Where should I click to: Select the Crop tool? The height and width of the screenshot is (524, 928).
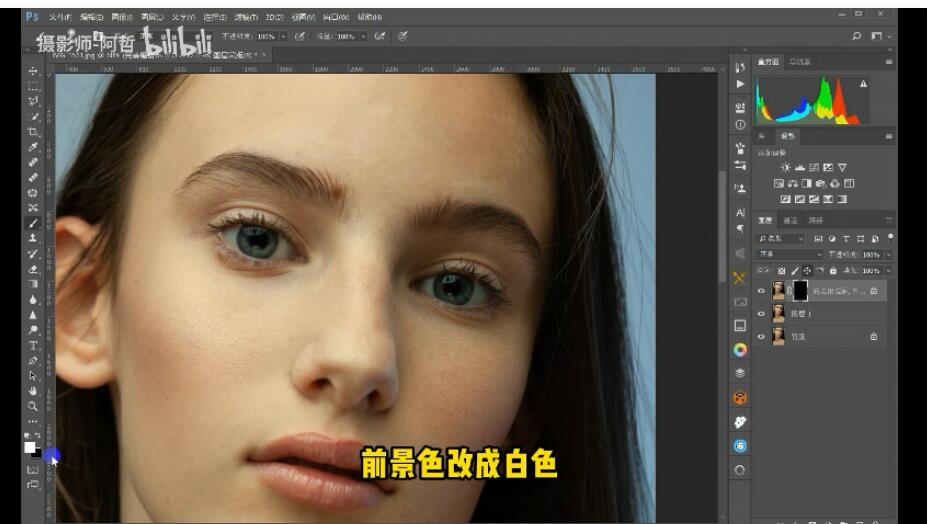coord(33,131)
